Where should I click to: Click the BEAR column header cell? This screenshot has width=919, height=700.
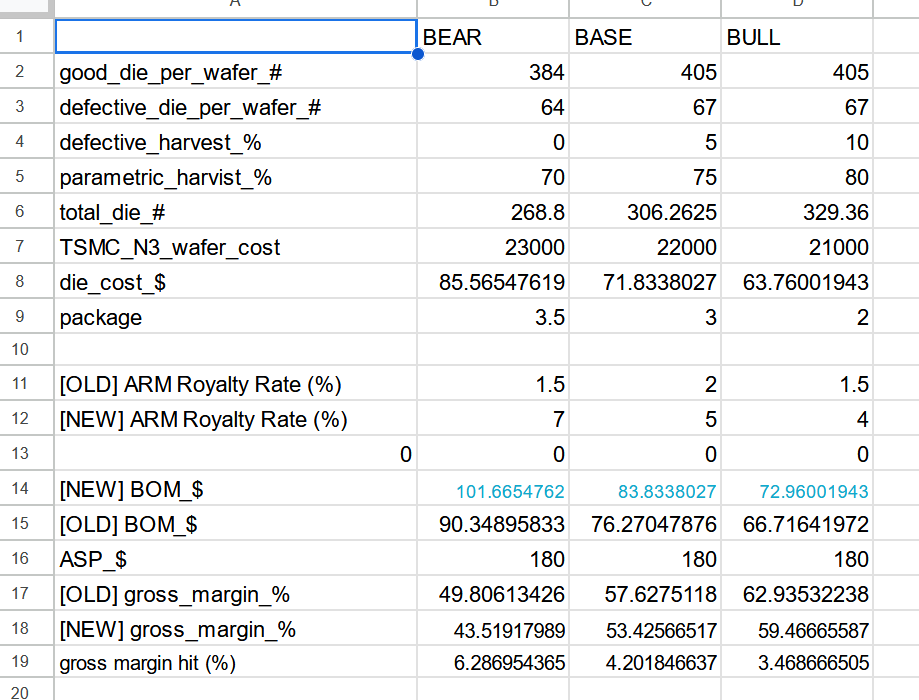coord(493,36)
